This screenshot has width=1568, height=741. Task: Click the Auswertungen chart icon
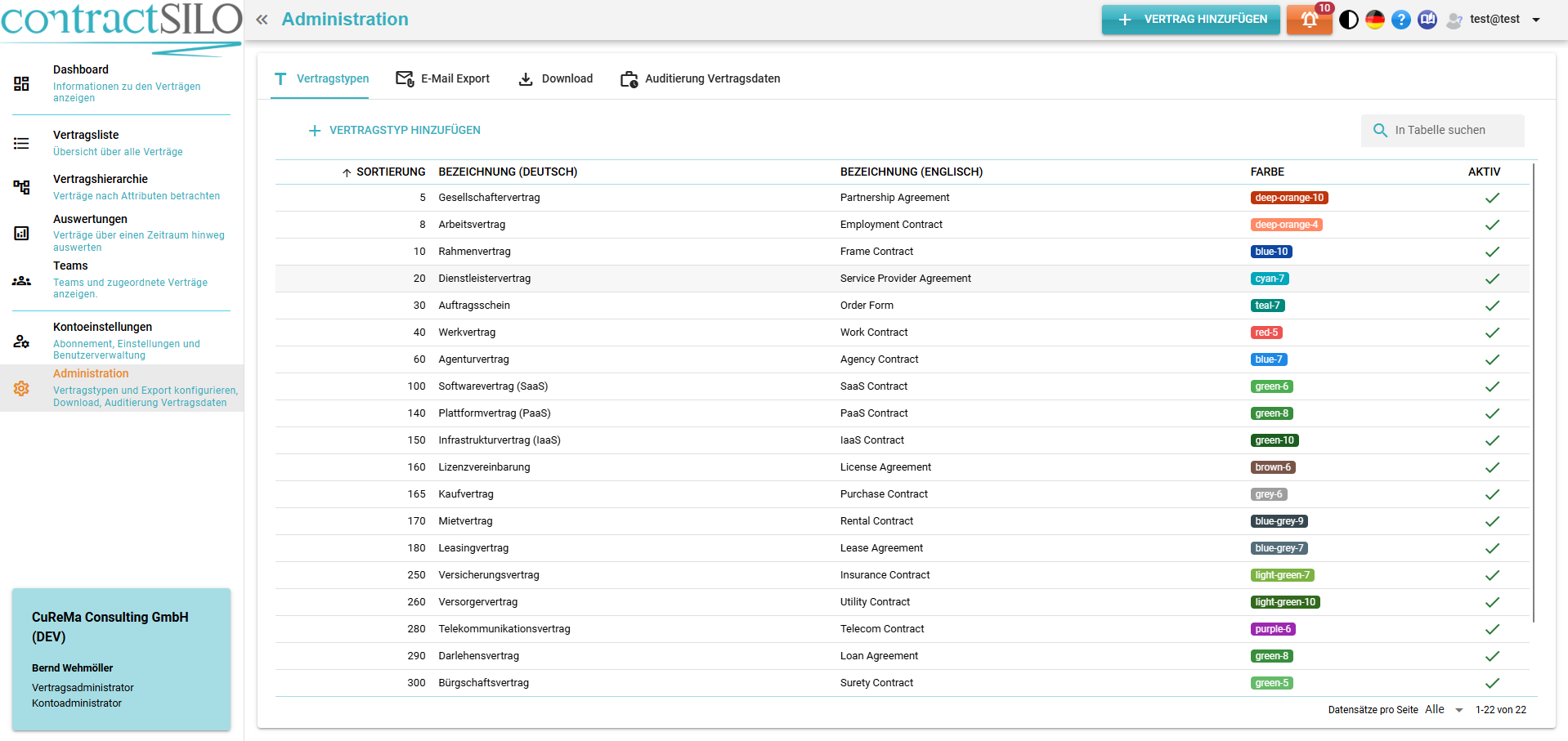point(21,233)
